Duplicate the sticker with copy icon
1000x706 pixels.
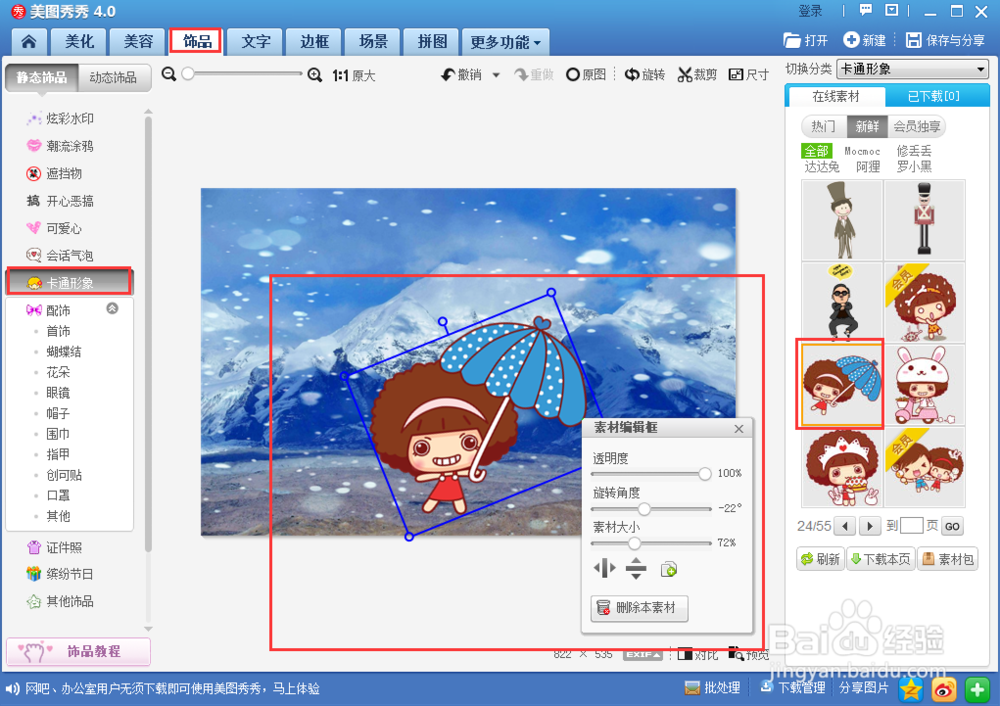(668, 569)
